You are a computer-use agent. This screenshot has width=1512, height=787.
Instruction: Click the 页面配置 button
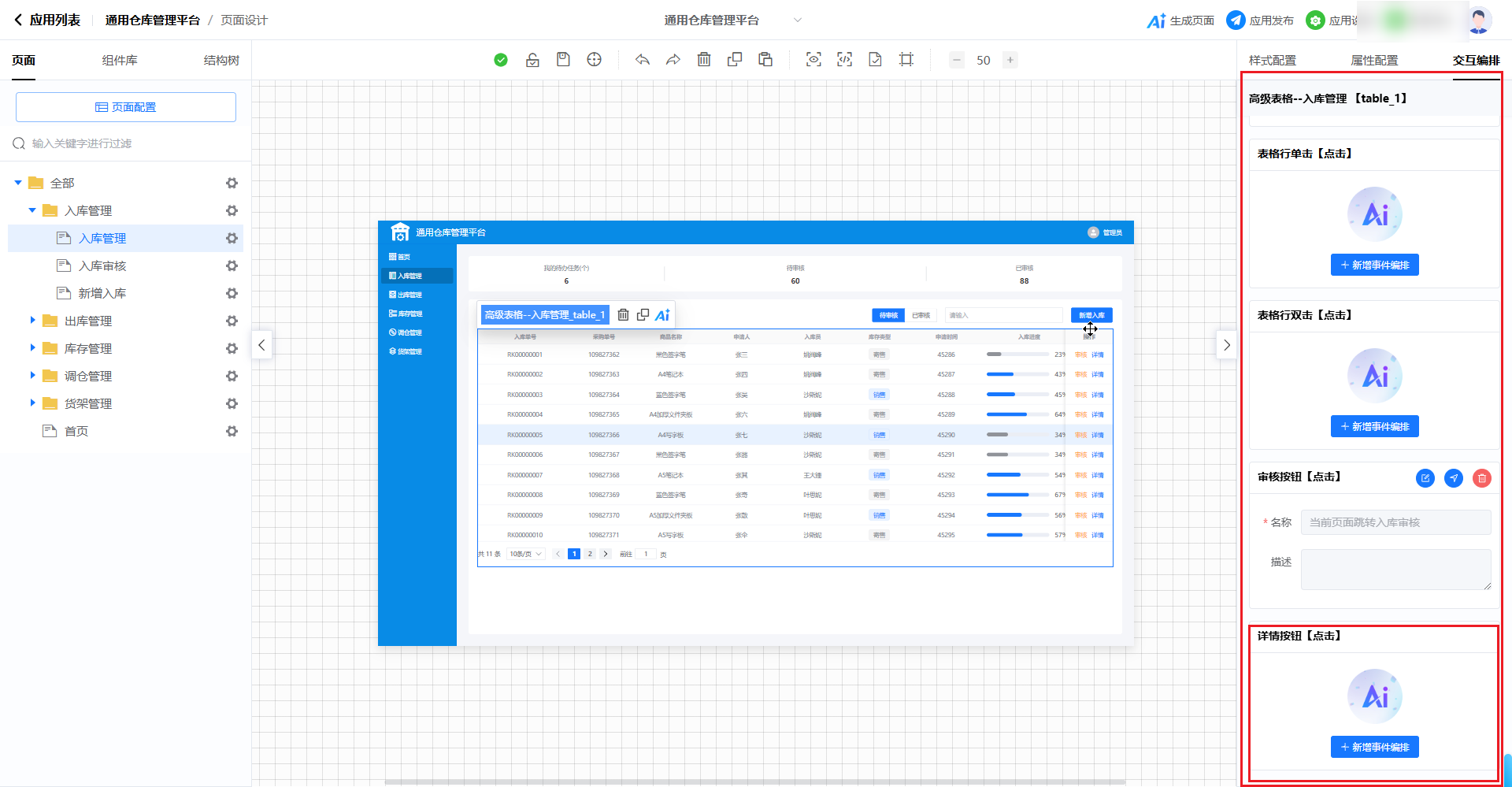coord(126,107)
